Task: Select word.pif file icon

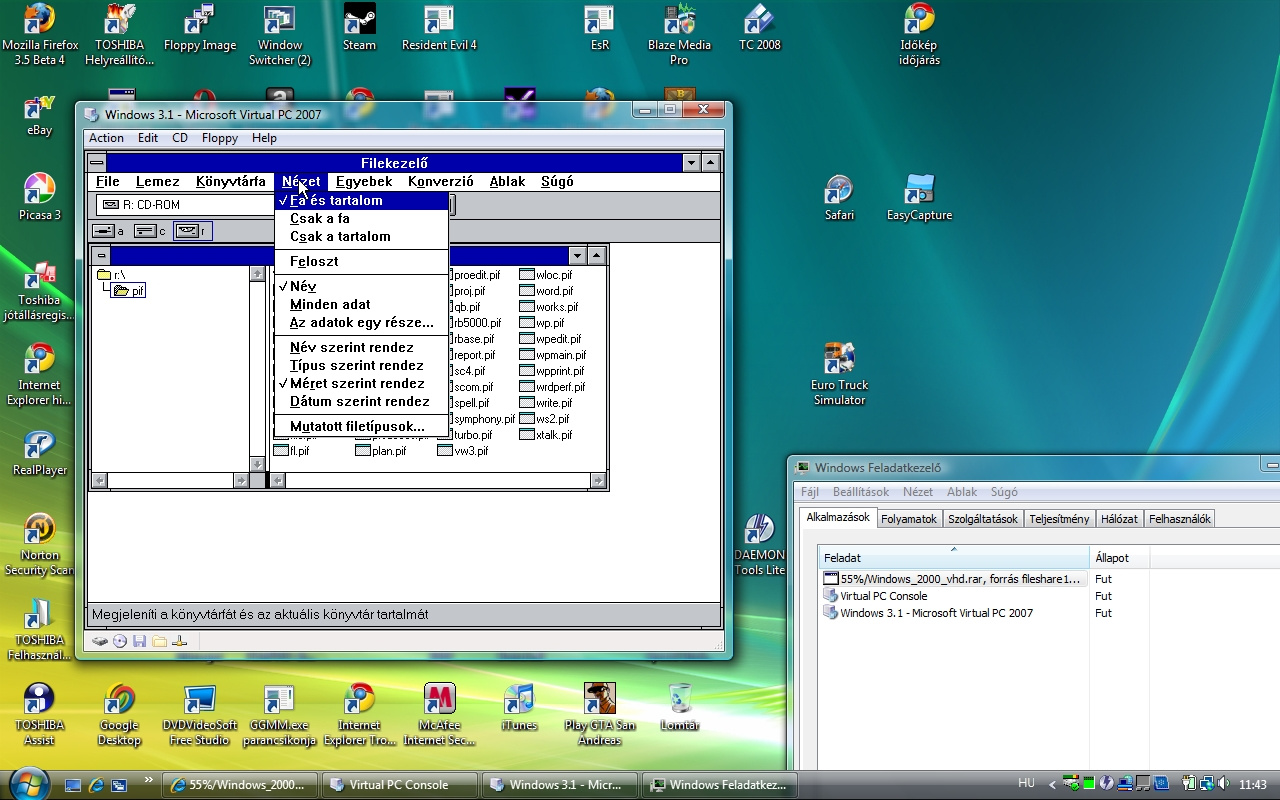Action: point(546,291)
